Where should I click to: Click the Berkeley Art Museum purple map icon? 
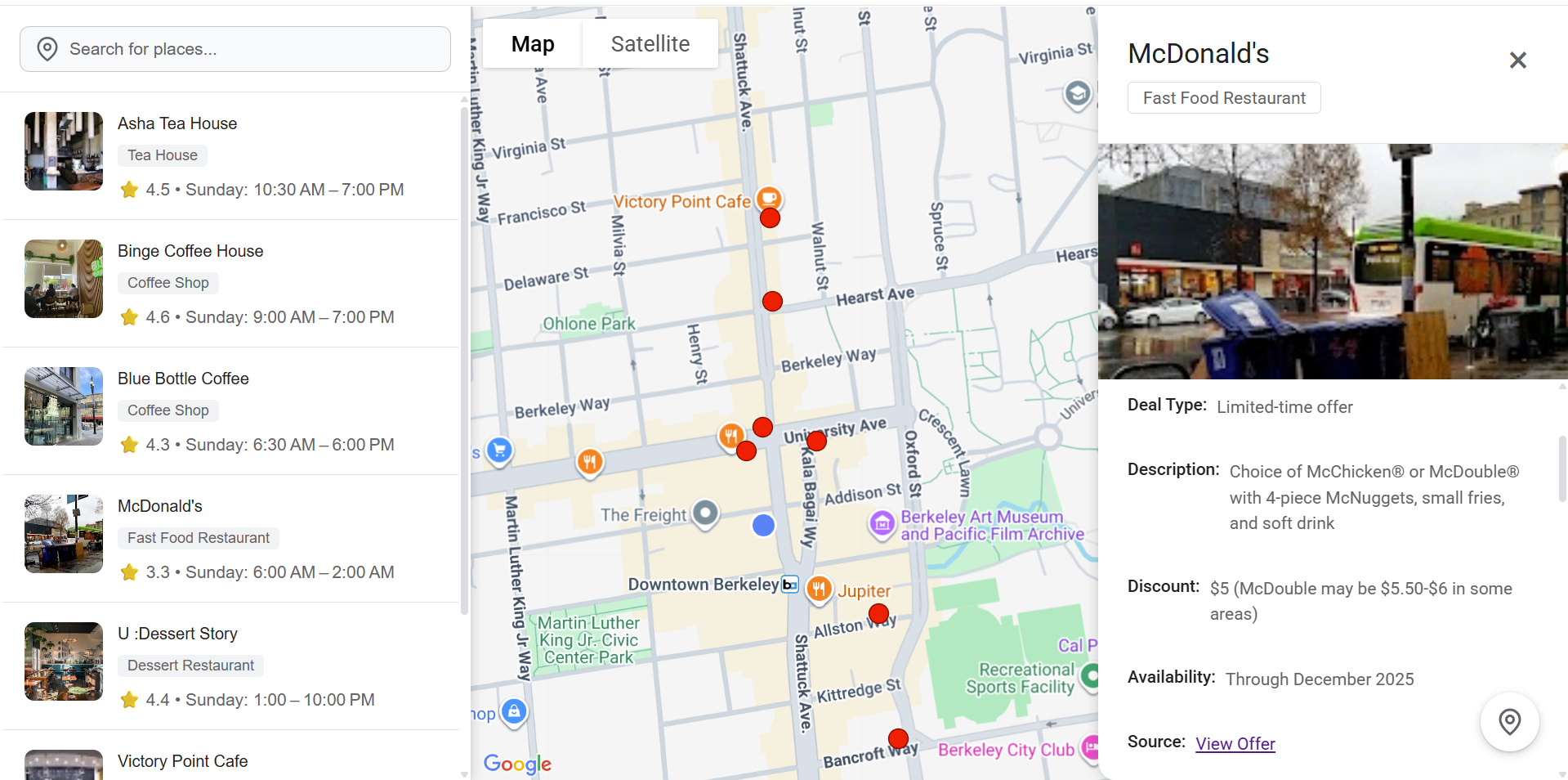click(x=882, y=523)
